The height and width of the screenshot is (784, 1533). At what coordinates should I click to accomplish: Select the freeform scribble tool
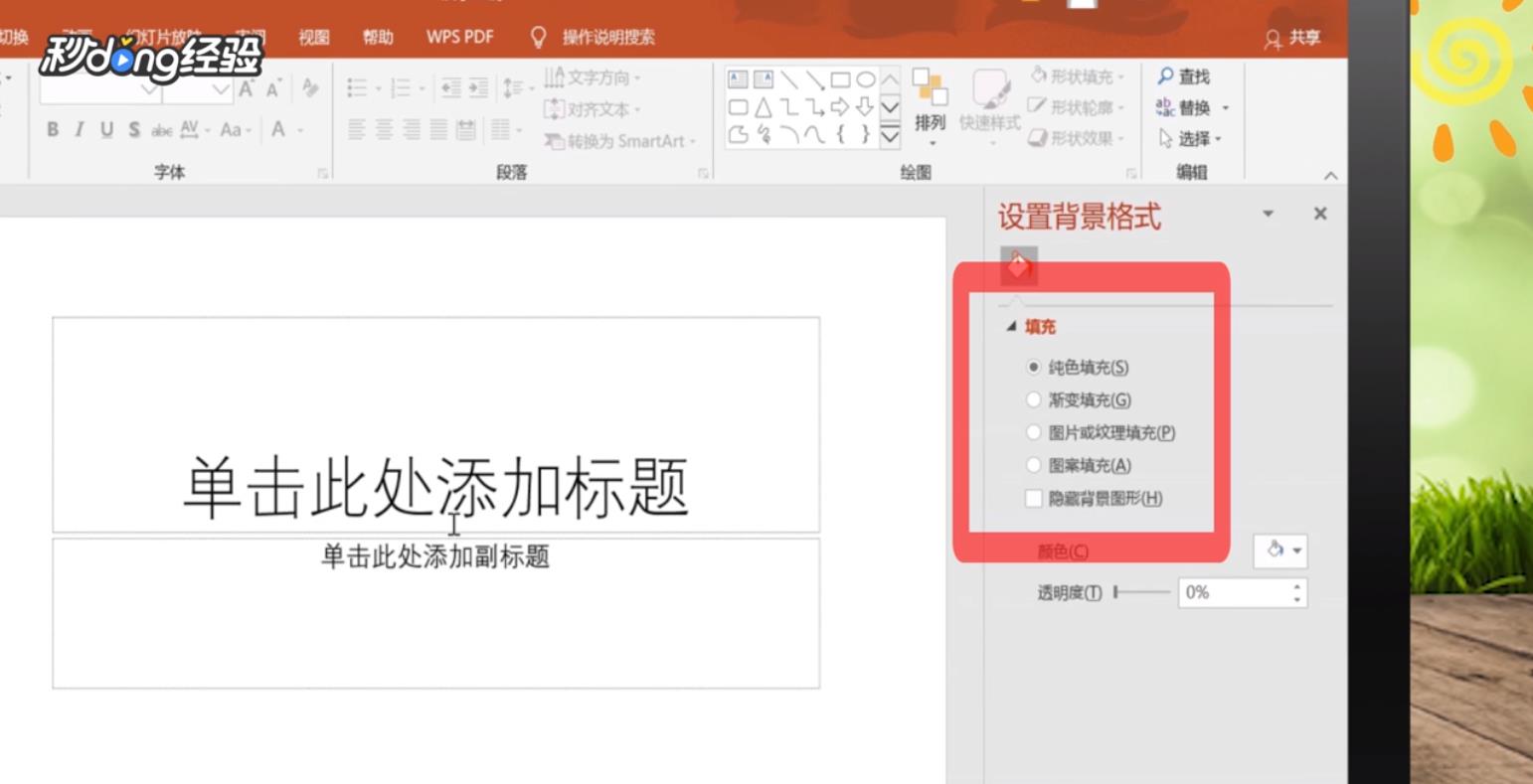(765, 133)
